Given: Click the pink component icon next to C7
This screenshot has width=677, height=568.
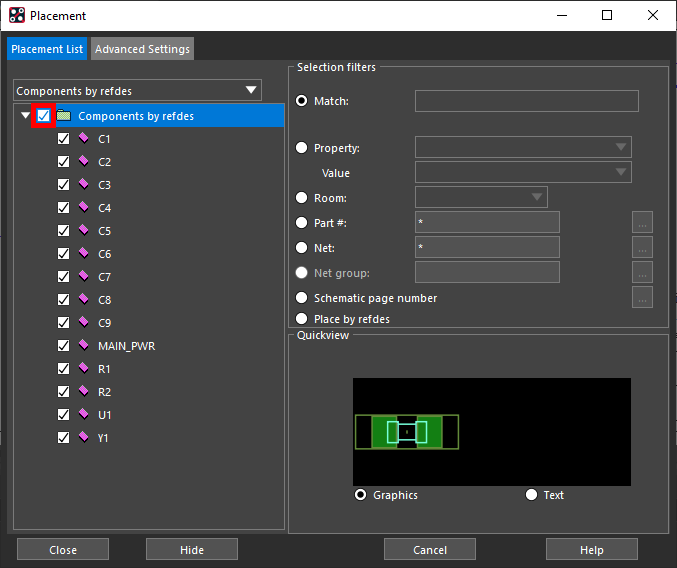Looking at the screenshot, I should pos(83,276).
